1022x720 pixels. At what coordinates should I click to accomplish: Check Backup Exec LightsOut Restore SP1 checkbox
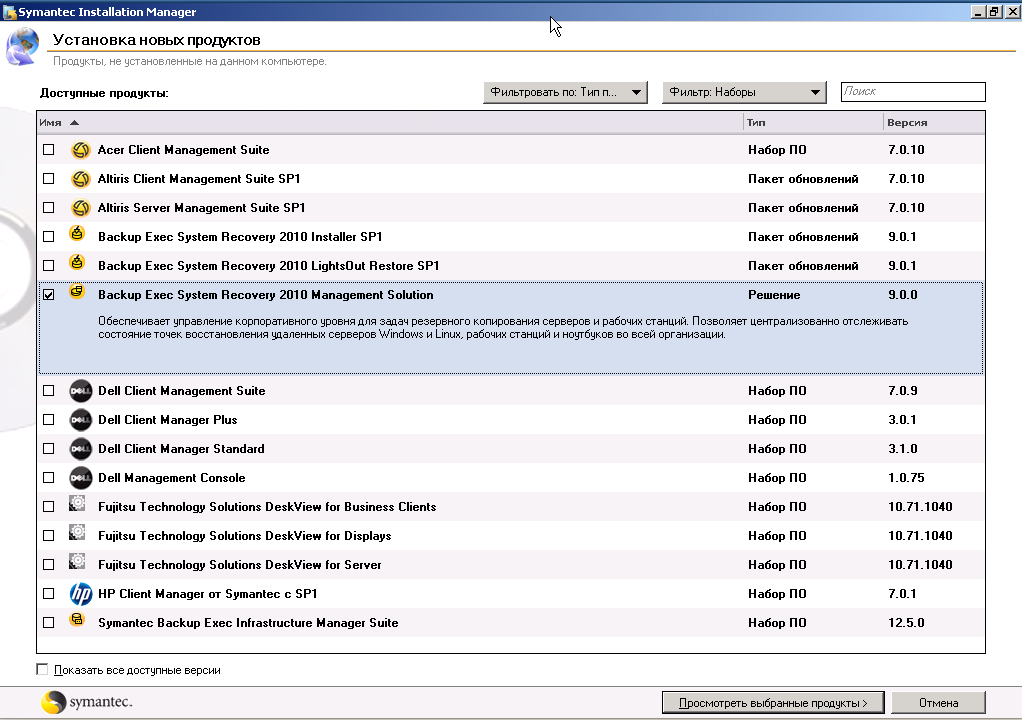coord(49,266)
